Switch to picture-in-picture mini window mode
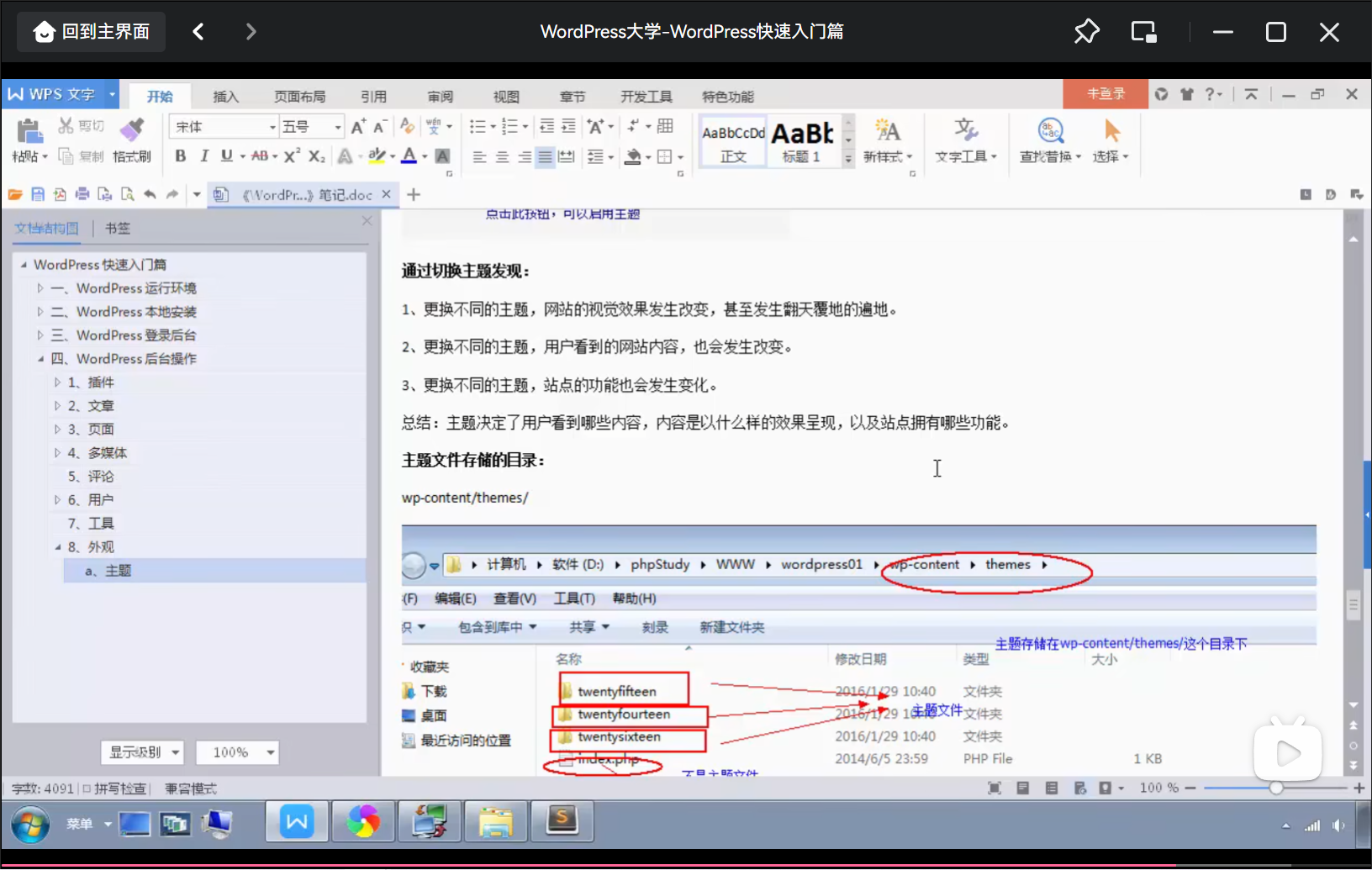The image size is (1372, 870). (1144, 32)
